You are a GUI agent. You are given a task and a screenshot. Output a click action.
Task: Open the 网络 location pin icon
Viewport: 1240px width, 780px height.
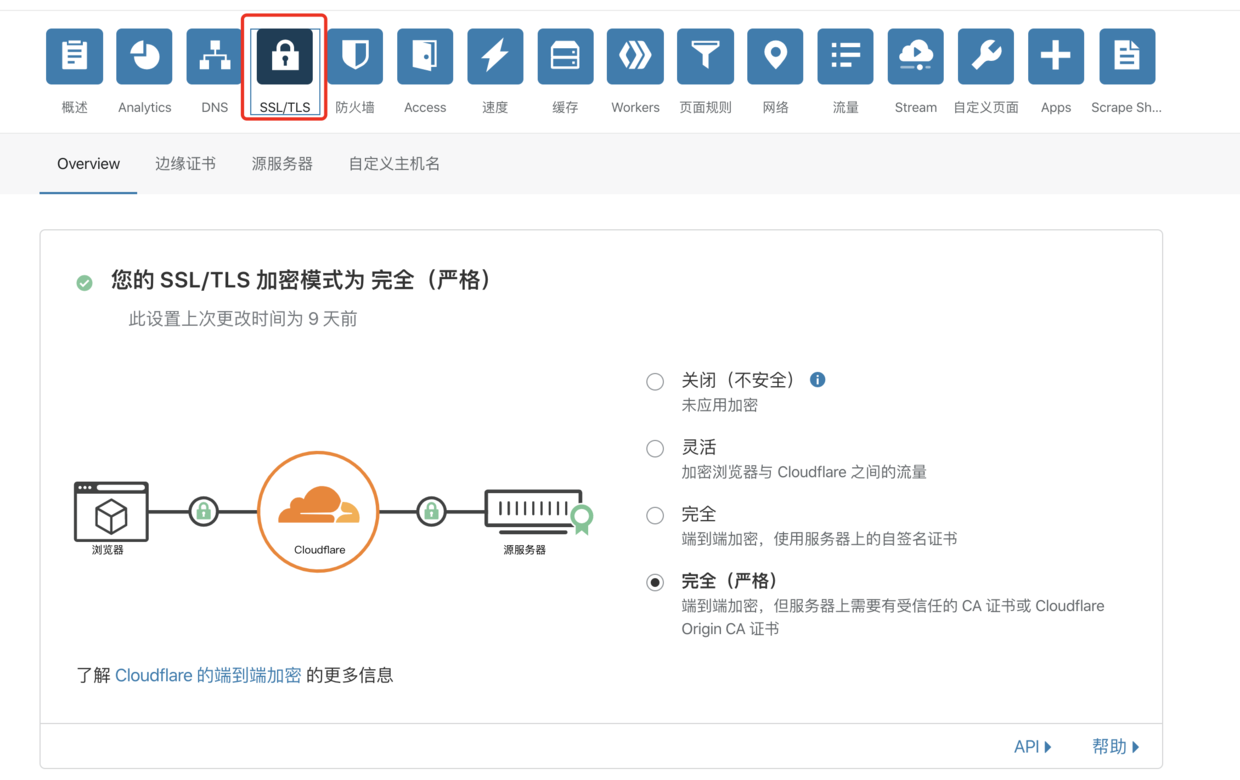point(775,56)
